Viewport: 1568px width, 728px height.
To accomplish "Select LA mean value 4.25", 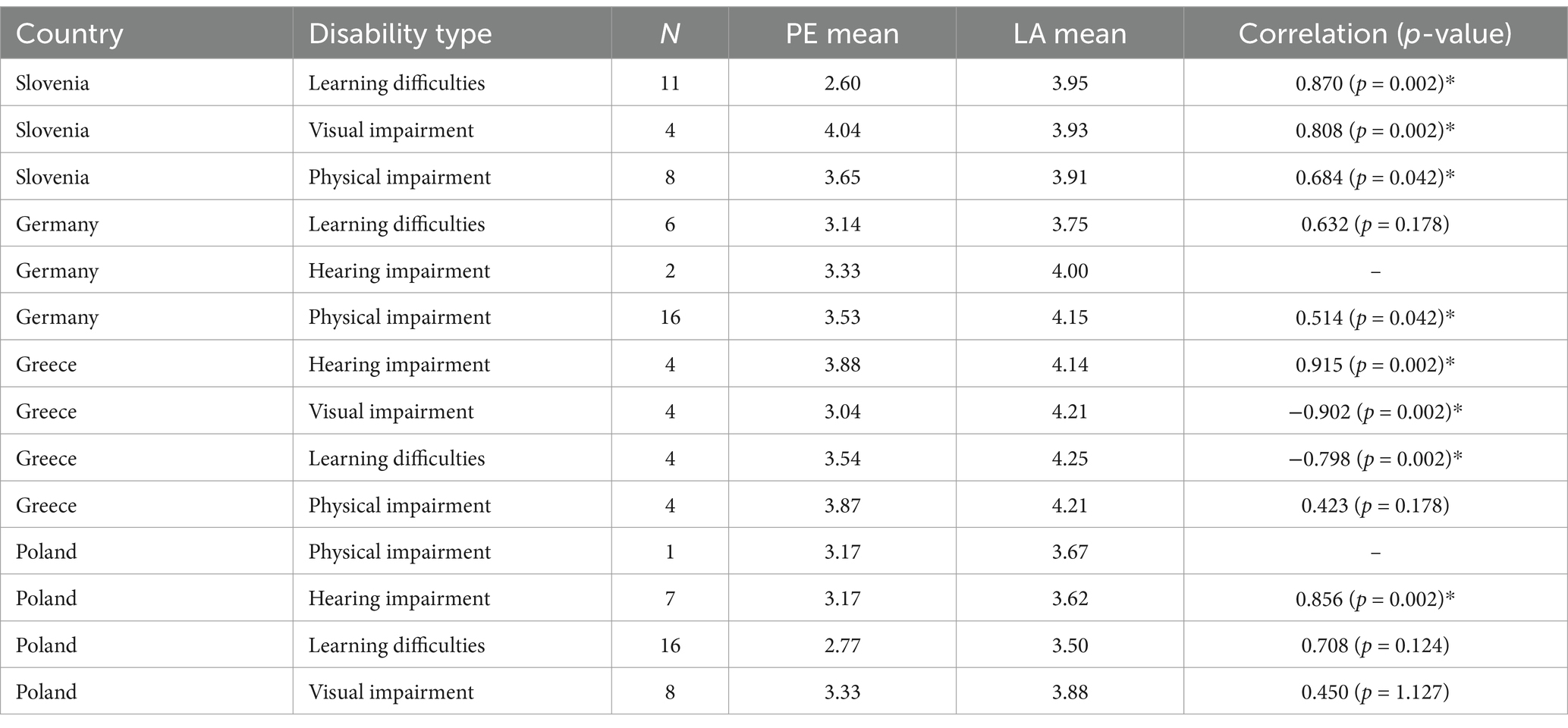I will pyautogui.click(x=1070, y=458).
